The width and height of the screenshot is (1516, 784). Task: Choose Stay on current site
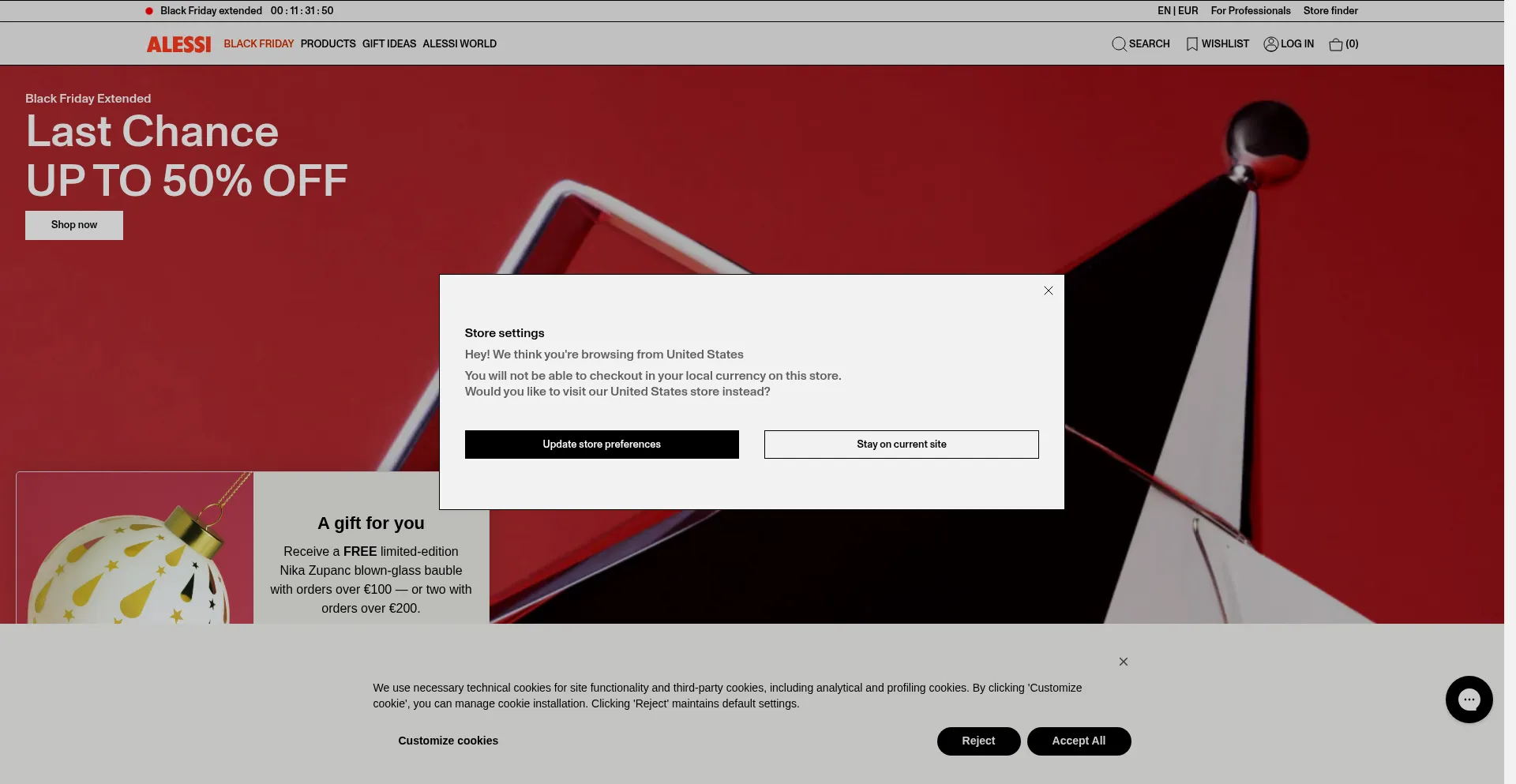click(901, 445)
